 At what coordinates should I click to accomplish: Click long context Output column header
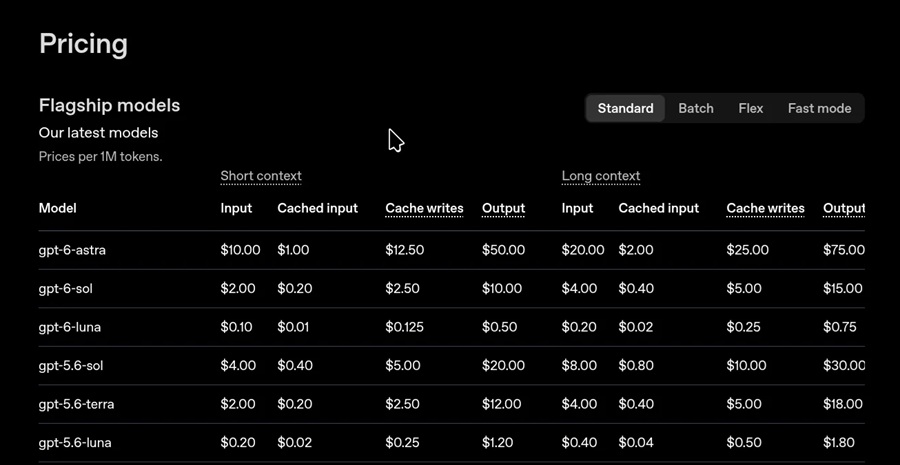pyautogui.click(x=844, y=208)
